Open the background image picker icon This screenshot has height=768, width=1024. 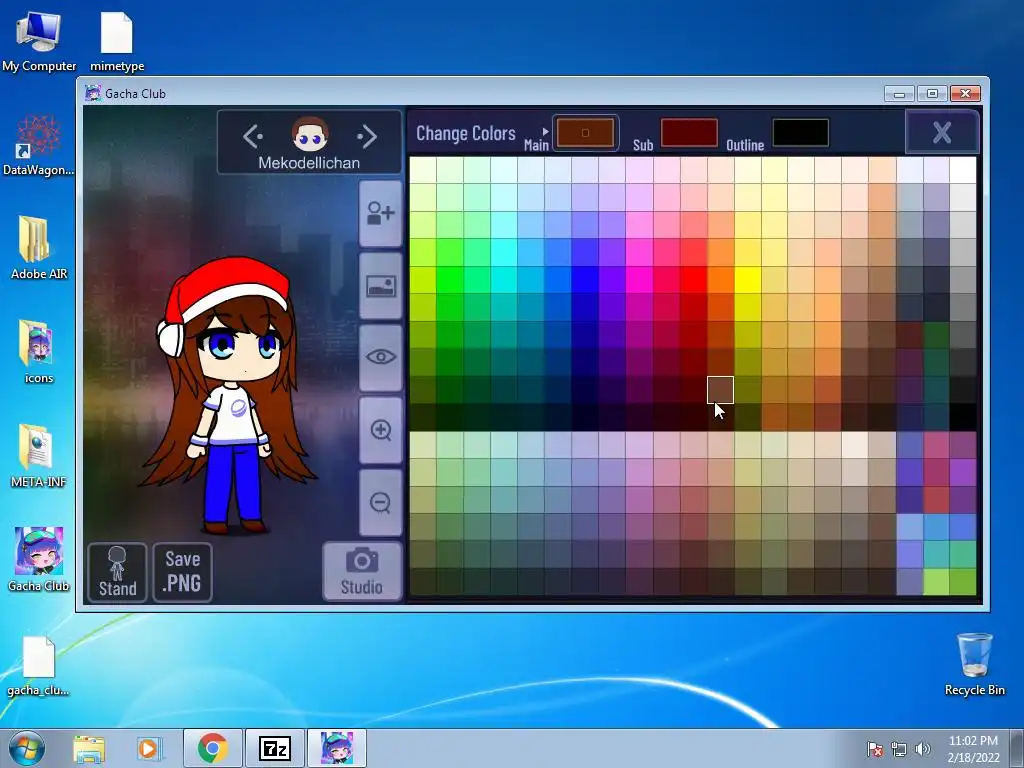click(x=381, y=286)
